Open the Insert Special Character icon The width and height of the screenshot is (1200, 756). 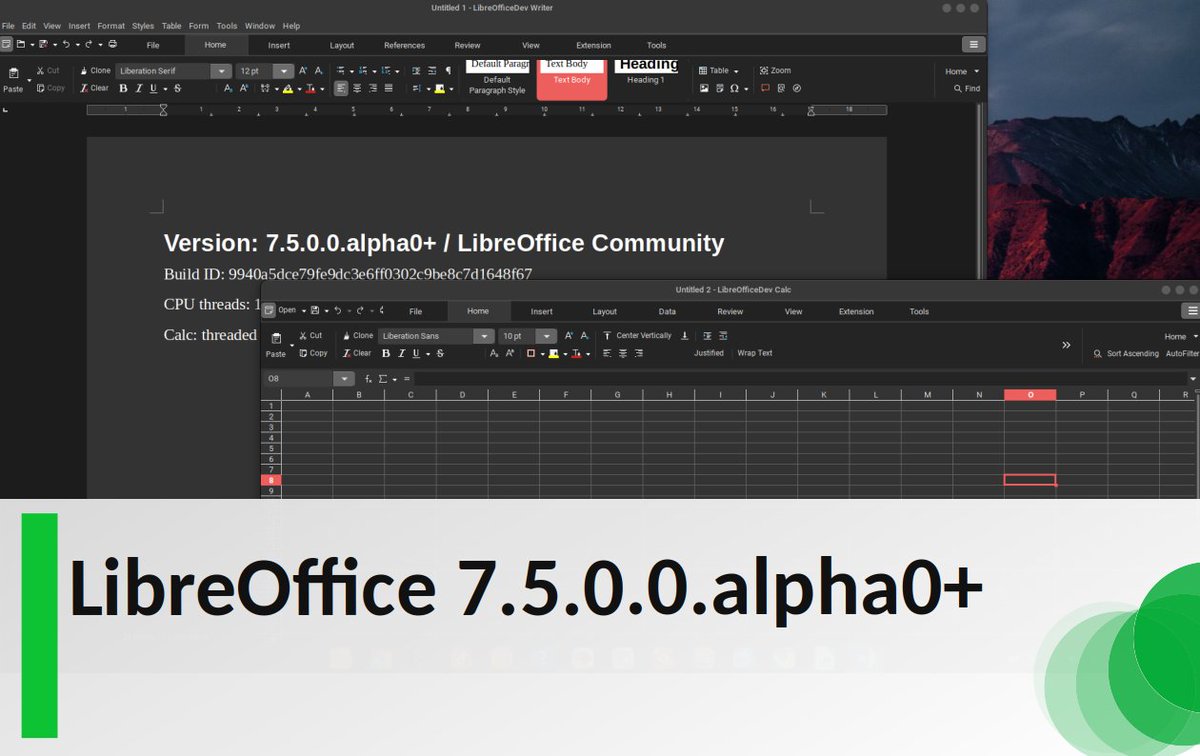click(x=735, y=88)
